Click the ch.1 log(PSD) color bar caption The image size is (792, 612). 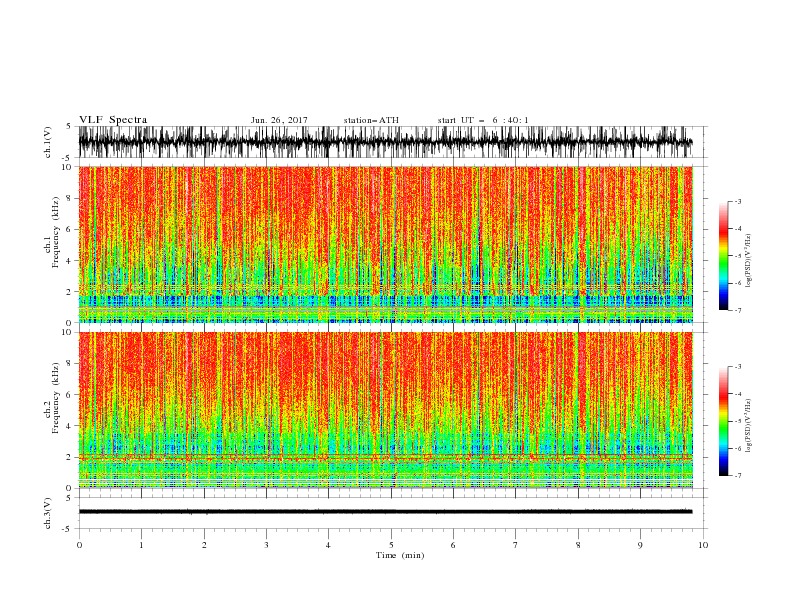pos(749,261)
